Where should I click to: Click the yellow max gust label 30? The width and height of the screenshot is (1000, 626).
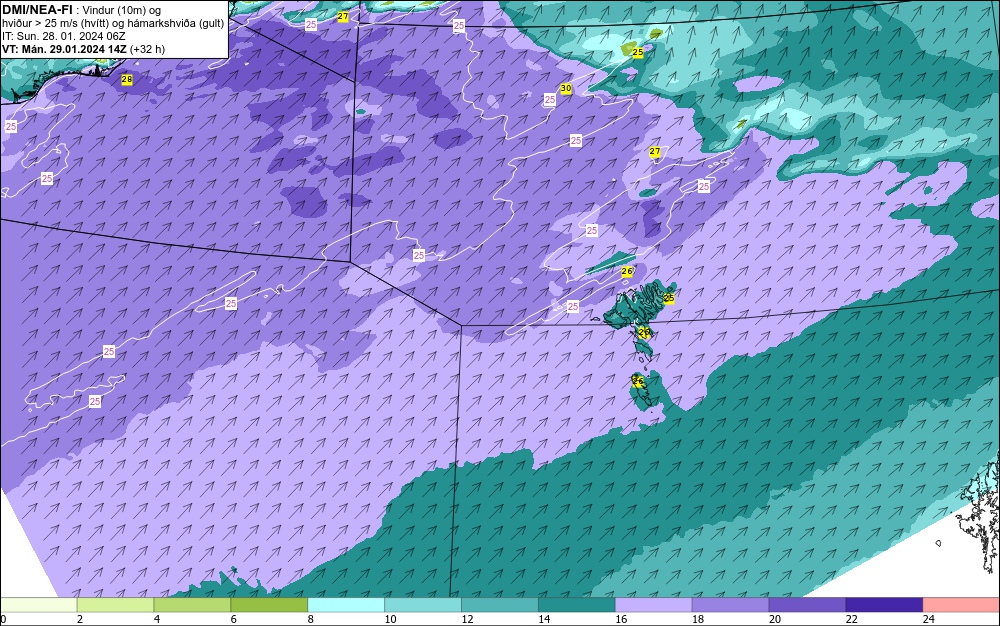pyautogui.click(x=566, y=89)
